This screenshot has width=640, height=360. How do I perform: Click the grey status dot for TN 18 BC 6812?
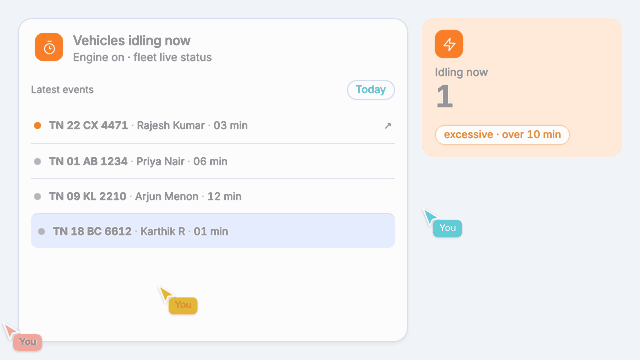click(x=41, y=231)
